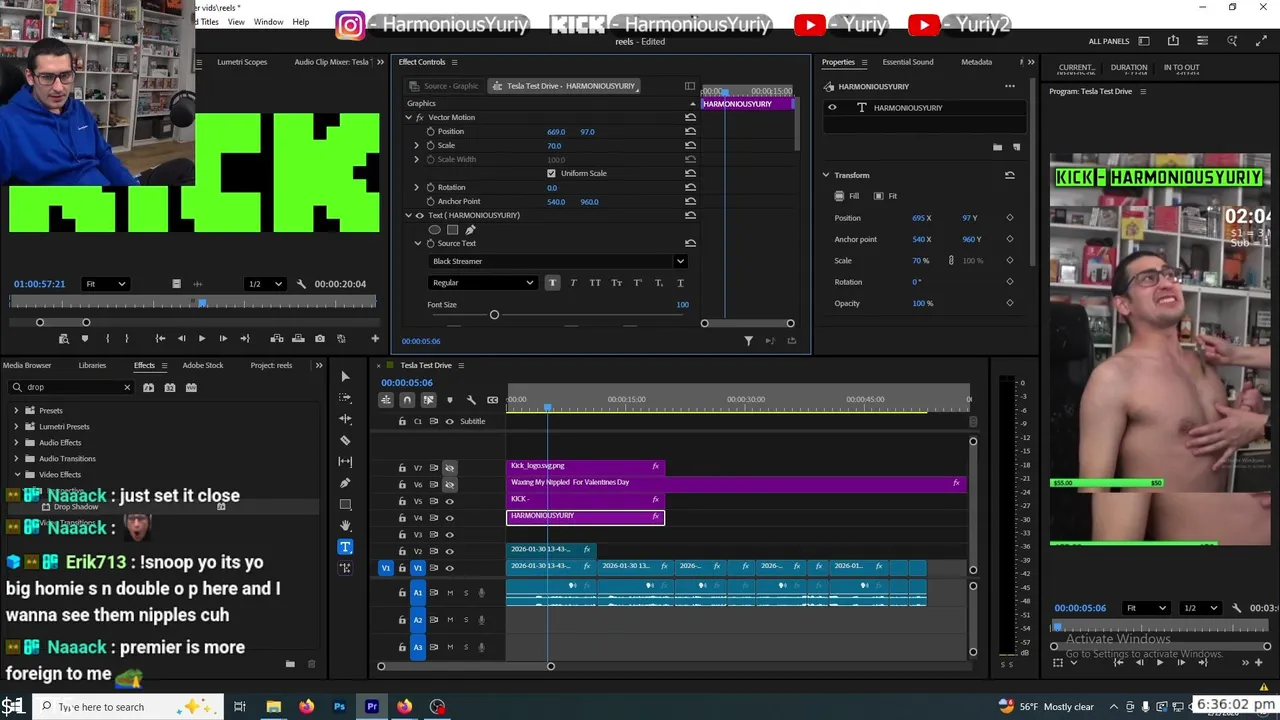This screenshot has width=1280, height=720.
Task: Switch to Essential Sound tab
Action: [x=908, y=62]
